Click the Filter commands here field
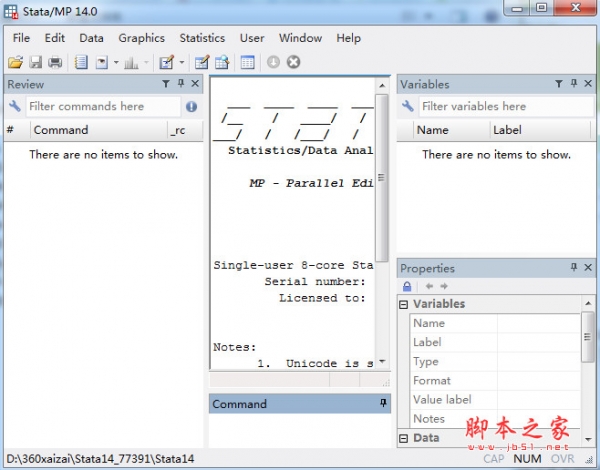The width and height of the screenshot is (600, 470). [x=103, y=106]
